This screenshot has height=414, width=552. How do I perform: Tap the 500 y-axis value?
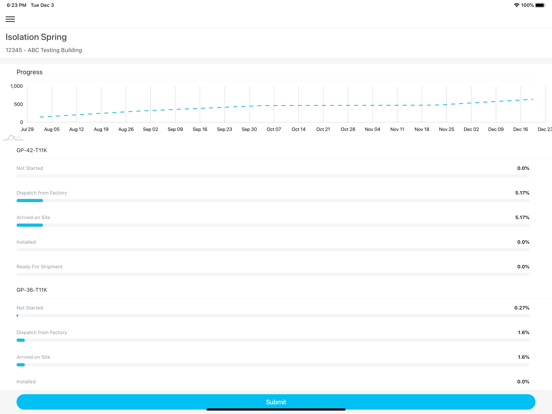pos(18,104)
